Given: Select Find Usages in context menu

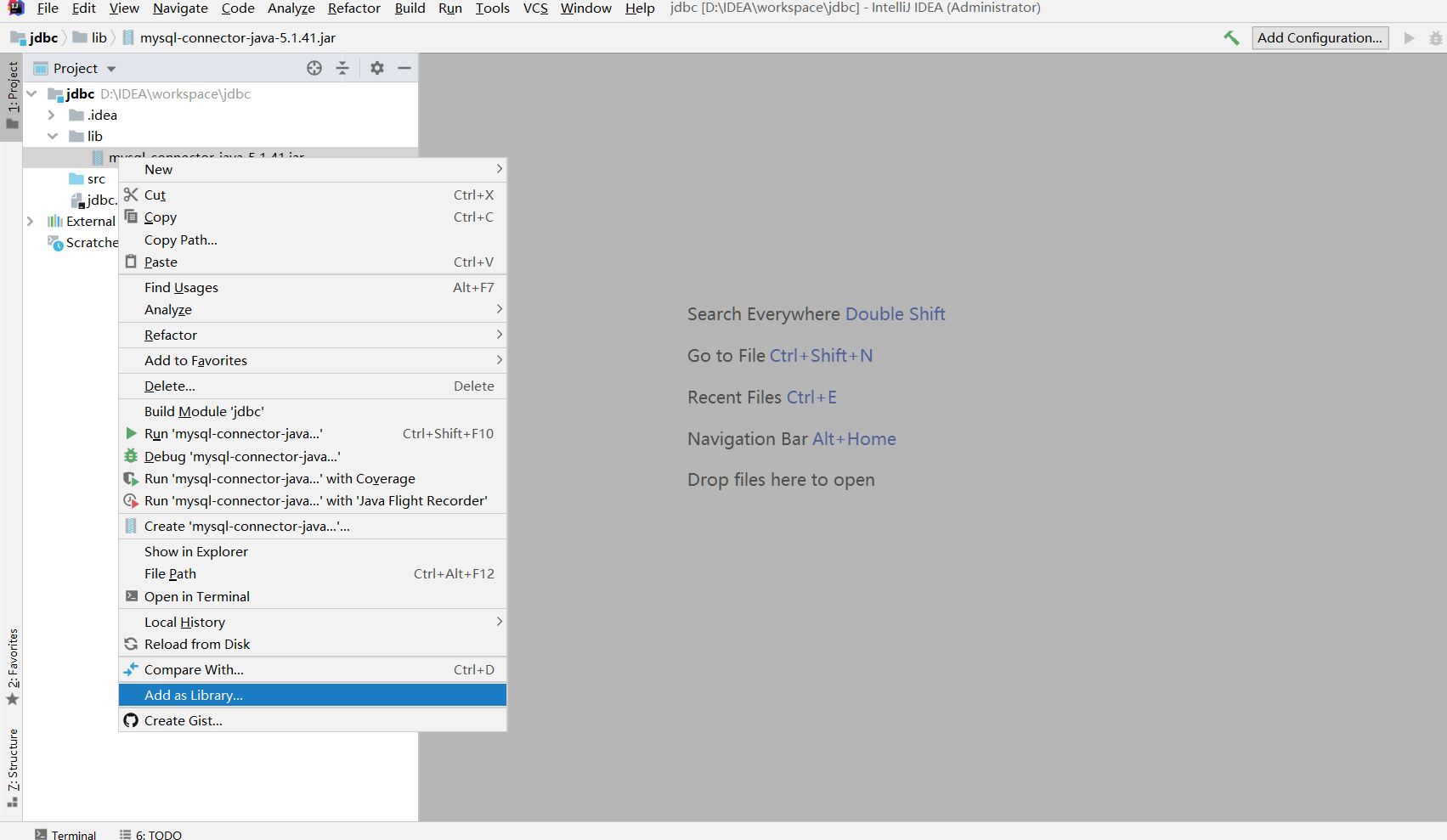Looking at the screenshot, I should pyautogui.click(x=313, y=287).
